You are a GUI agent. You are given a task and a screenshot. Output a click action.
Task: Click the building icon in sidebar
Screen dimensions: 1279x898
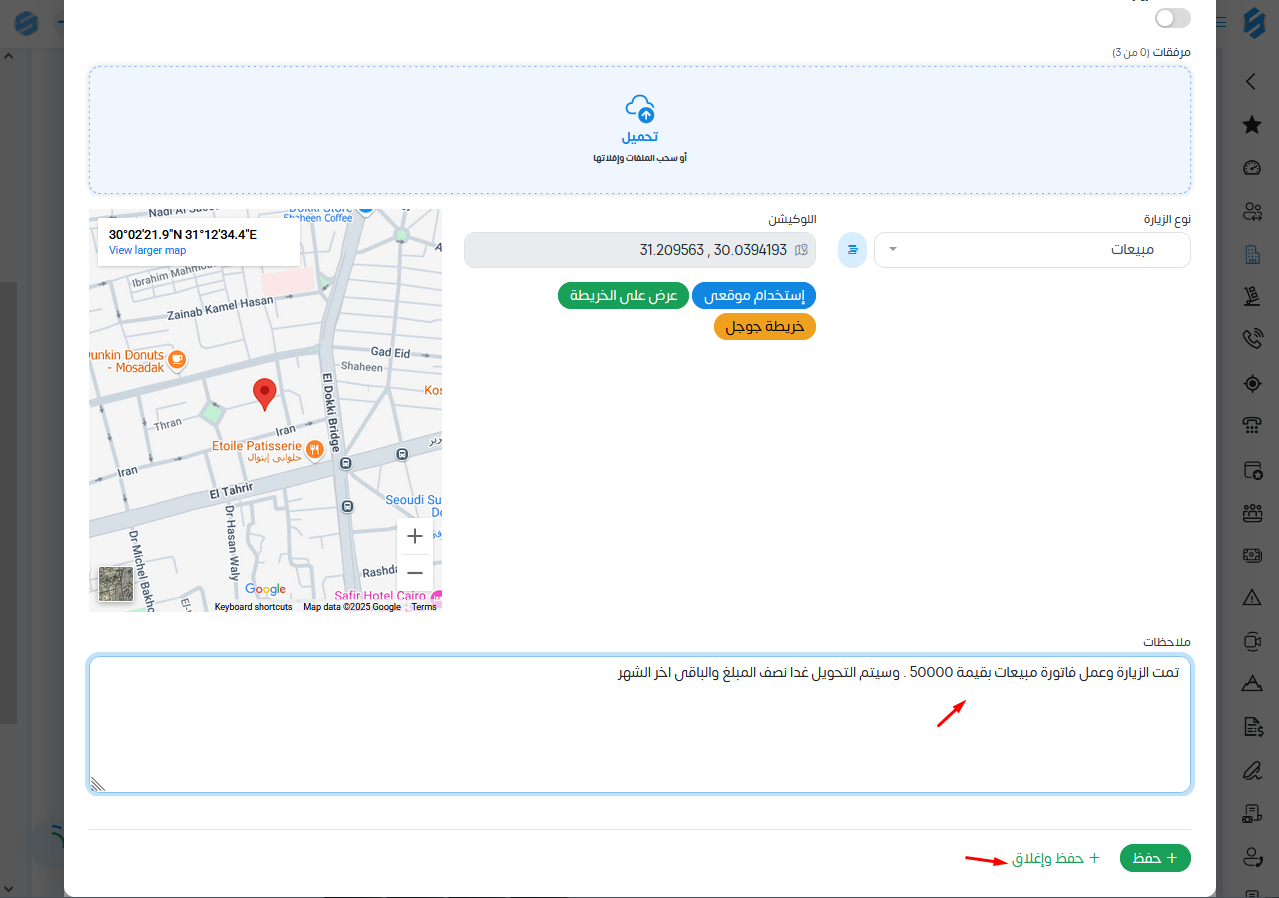click(x=1251, y=254)
